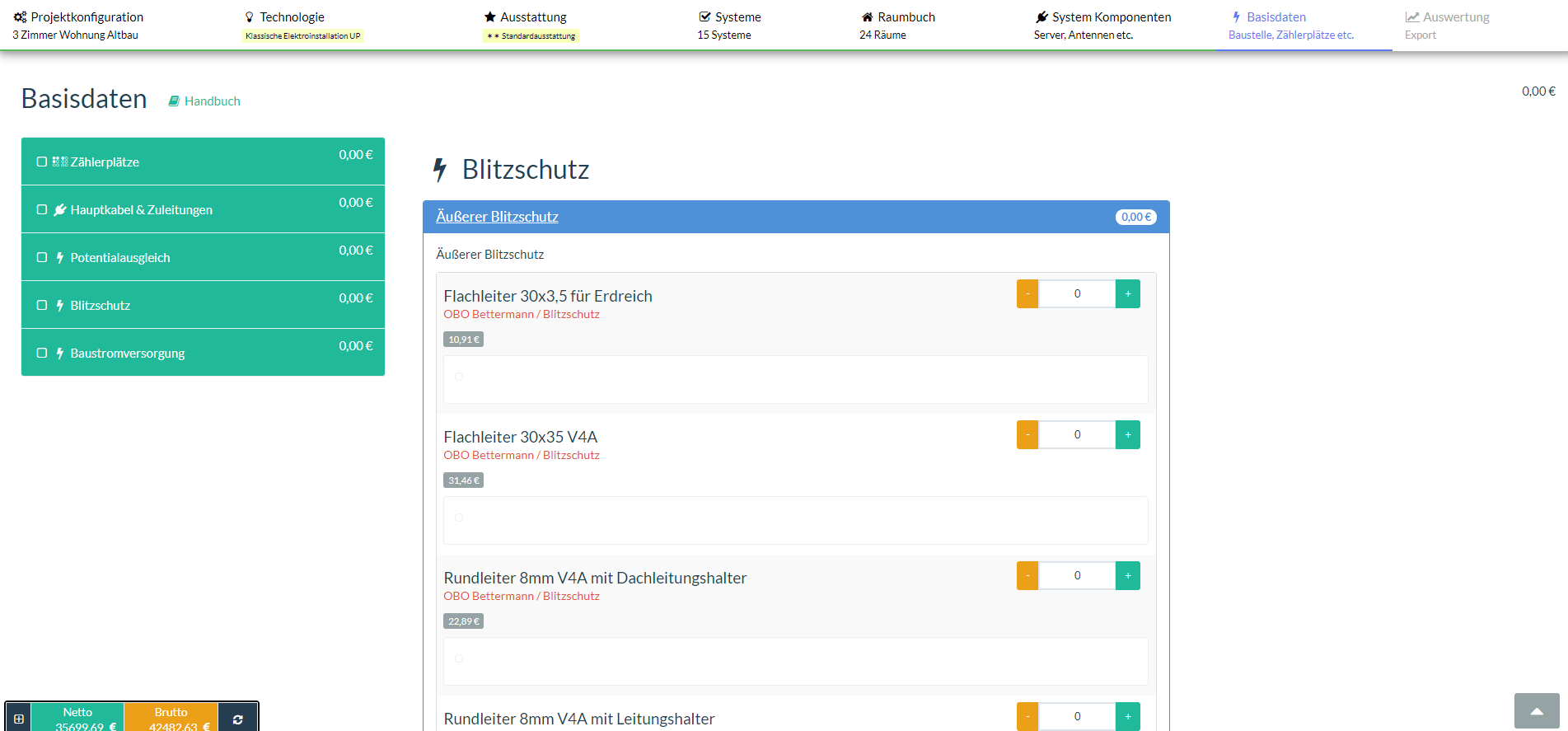Viewport: 1568px width, 731px height.
Task: Click the Brutto total price box
Action: tap(171, 719)
